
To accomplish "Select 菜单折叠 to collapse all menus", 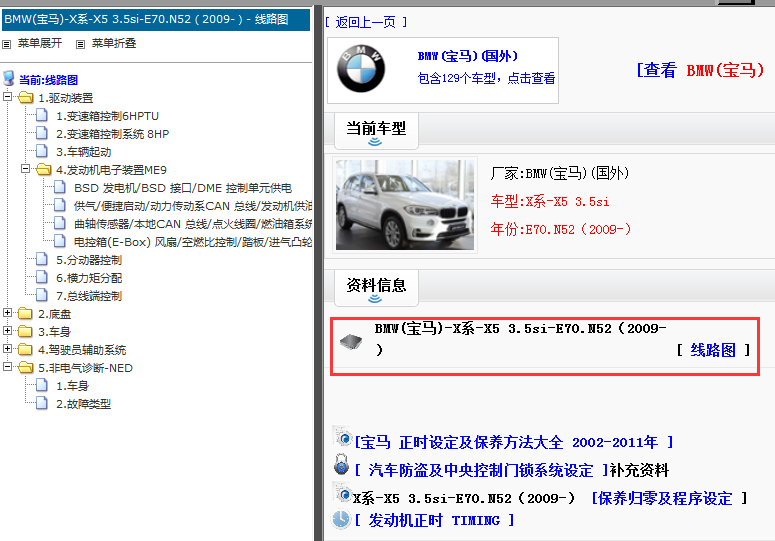I will coord(114,43).
